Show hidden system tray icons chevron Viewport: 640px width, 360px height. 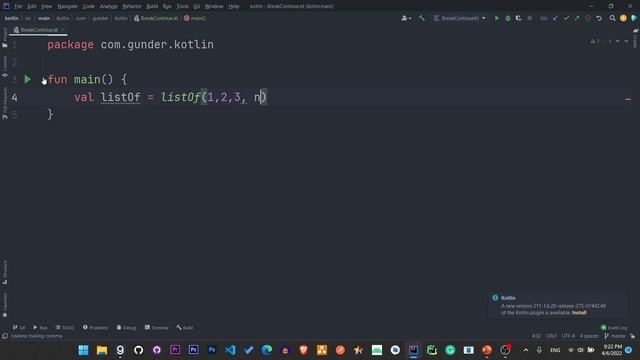click(526, 350)
